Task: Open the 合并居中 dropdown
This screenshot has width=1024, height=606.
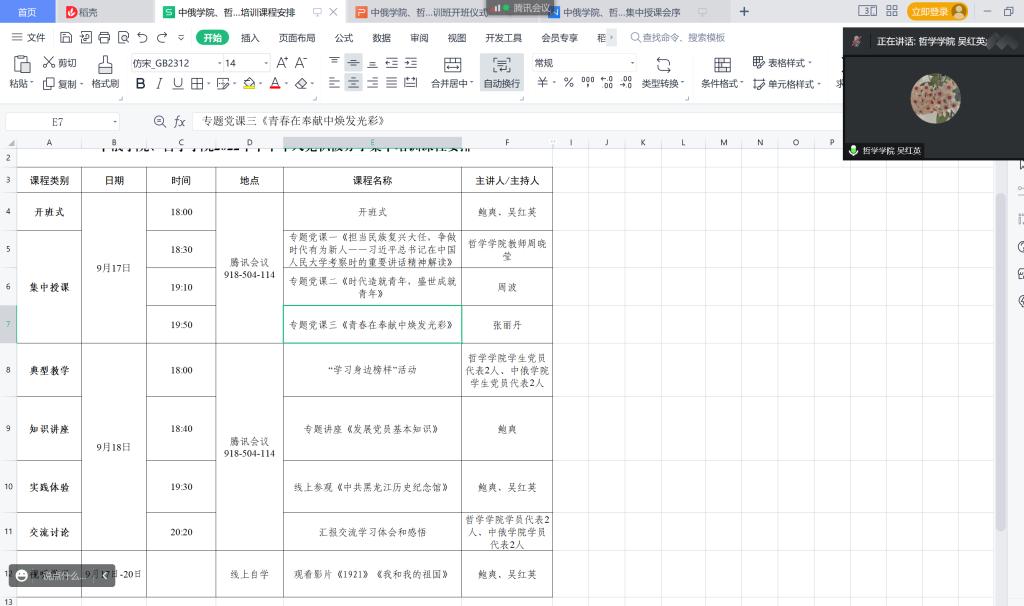Action: pos(472,84)
